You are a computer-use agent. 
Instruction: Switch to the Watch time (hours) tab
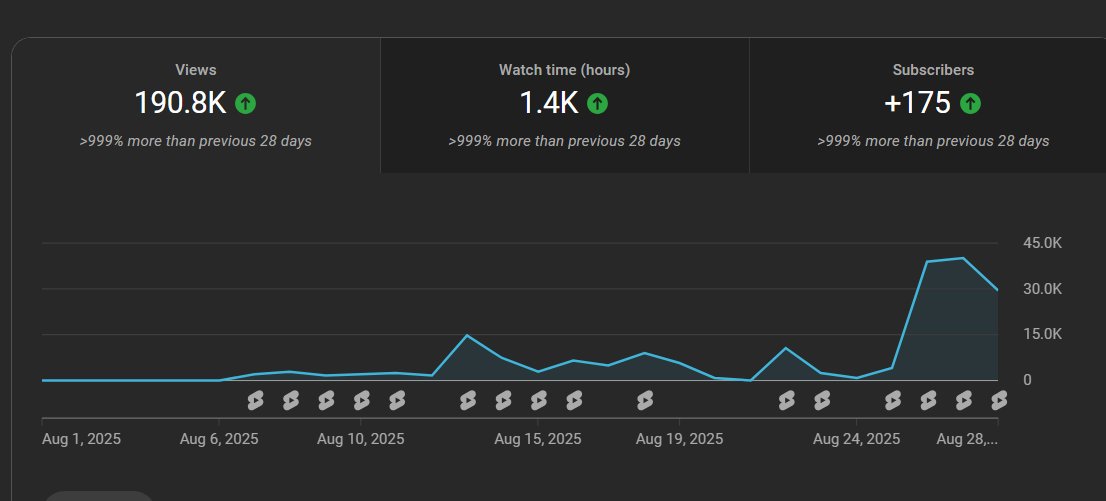pos(564,105)
